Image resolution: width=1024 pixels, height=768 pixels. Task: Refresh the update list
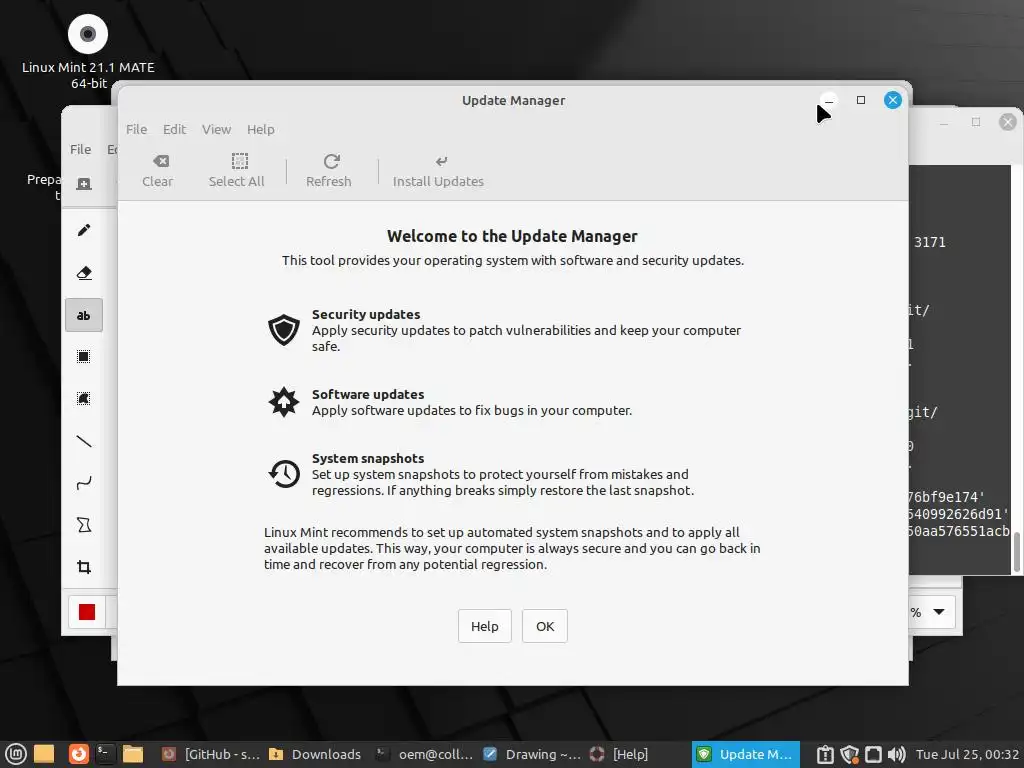click(x=328, y=171)
